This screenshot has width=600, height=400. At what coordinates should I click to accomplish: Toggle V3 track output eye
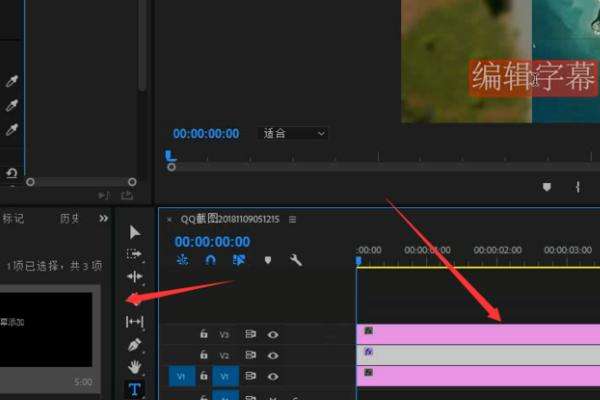coord(272,334)
